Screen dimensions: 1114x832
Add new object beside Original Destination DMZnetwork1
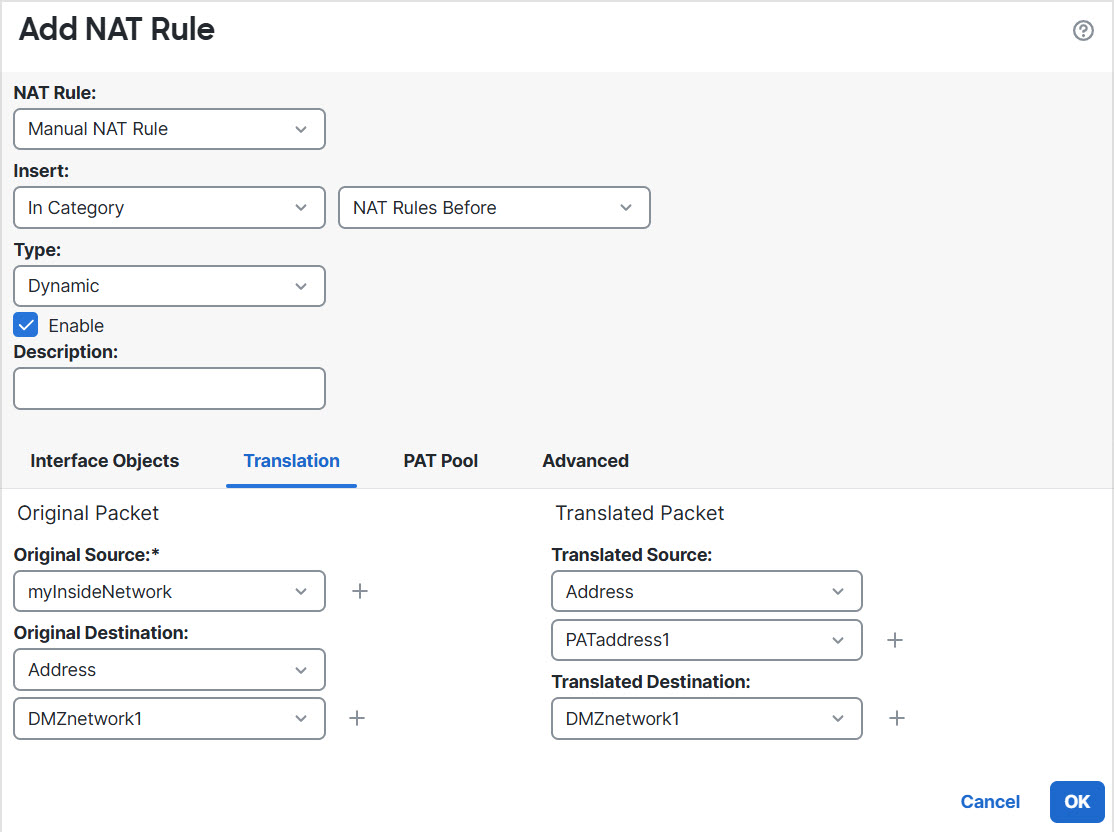coord(356,718)
